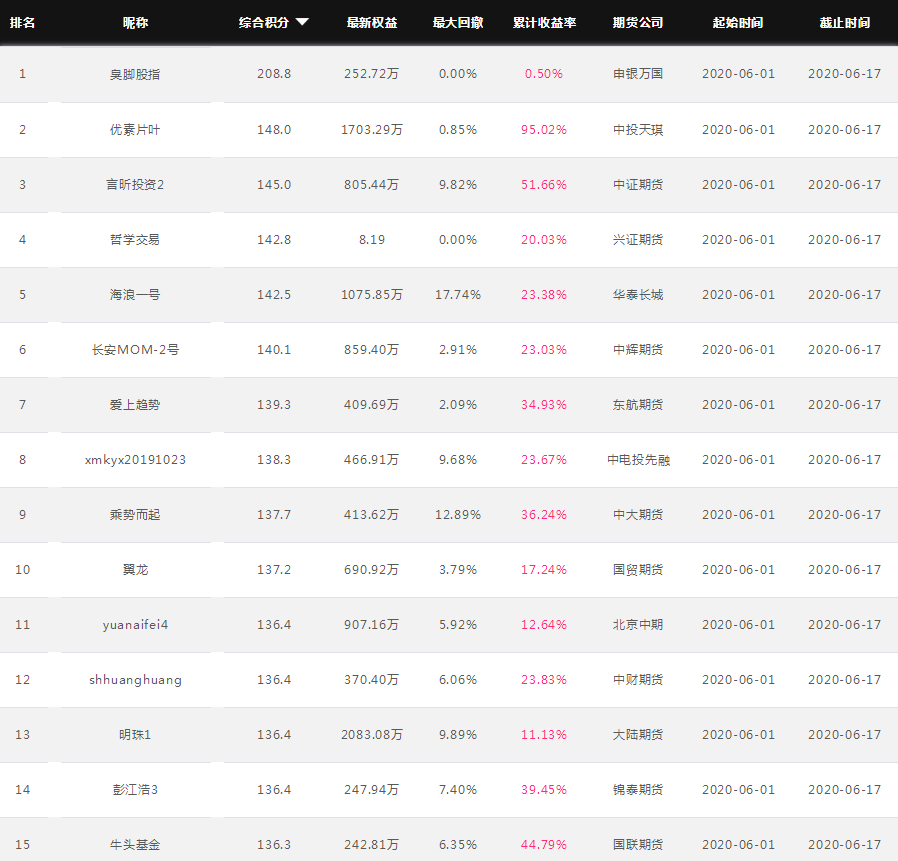The image size is (898, 861).
Task: Click futures company 申银万国
Action: (638, 74)
